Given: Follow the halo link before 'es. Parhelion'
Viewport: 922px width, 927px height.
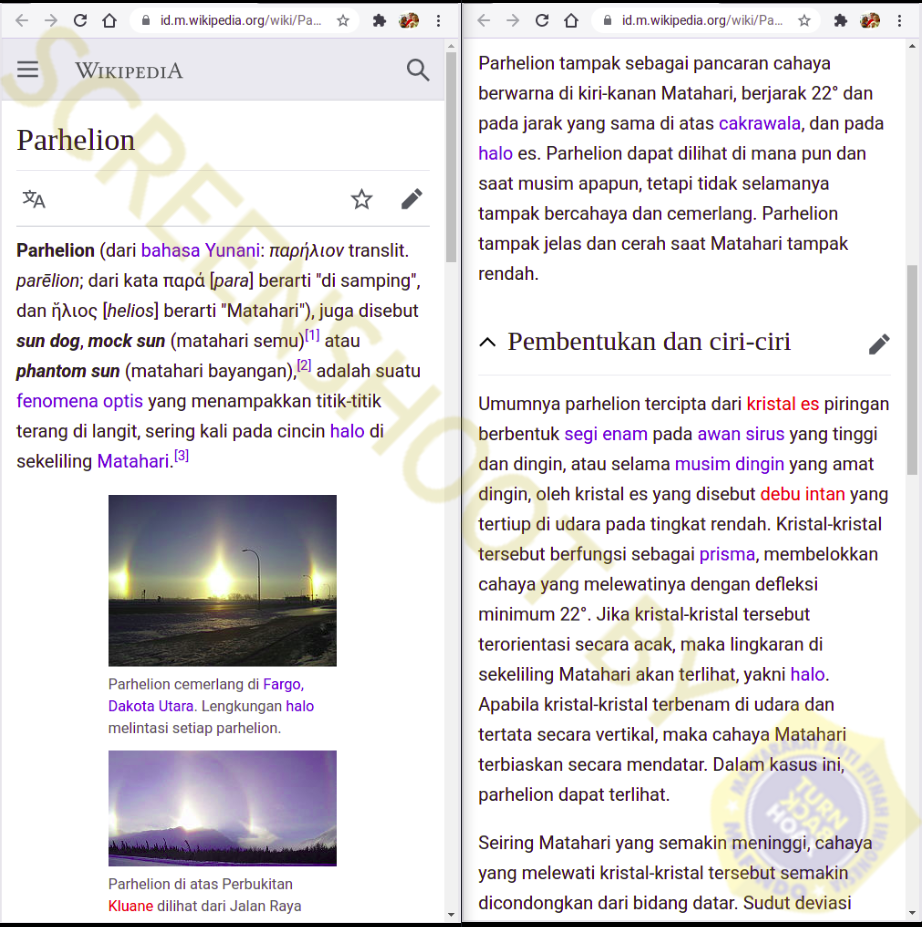Looking at the screenshot, I should click(495, 154).
